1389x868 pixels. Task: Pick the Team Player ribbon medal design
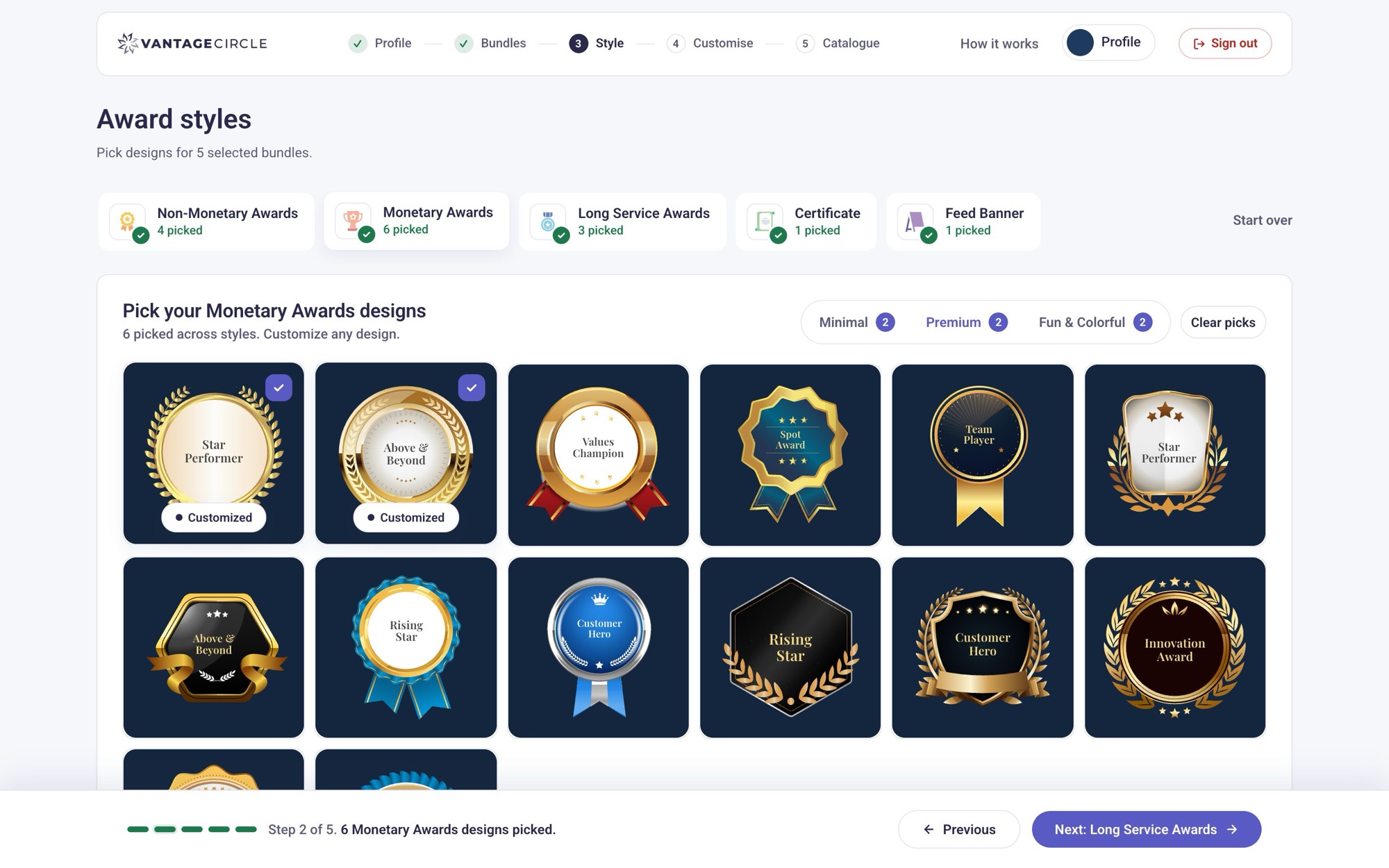click(983, 454)
